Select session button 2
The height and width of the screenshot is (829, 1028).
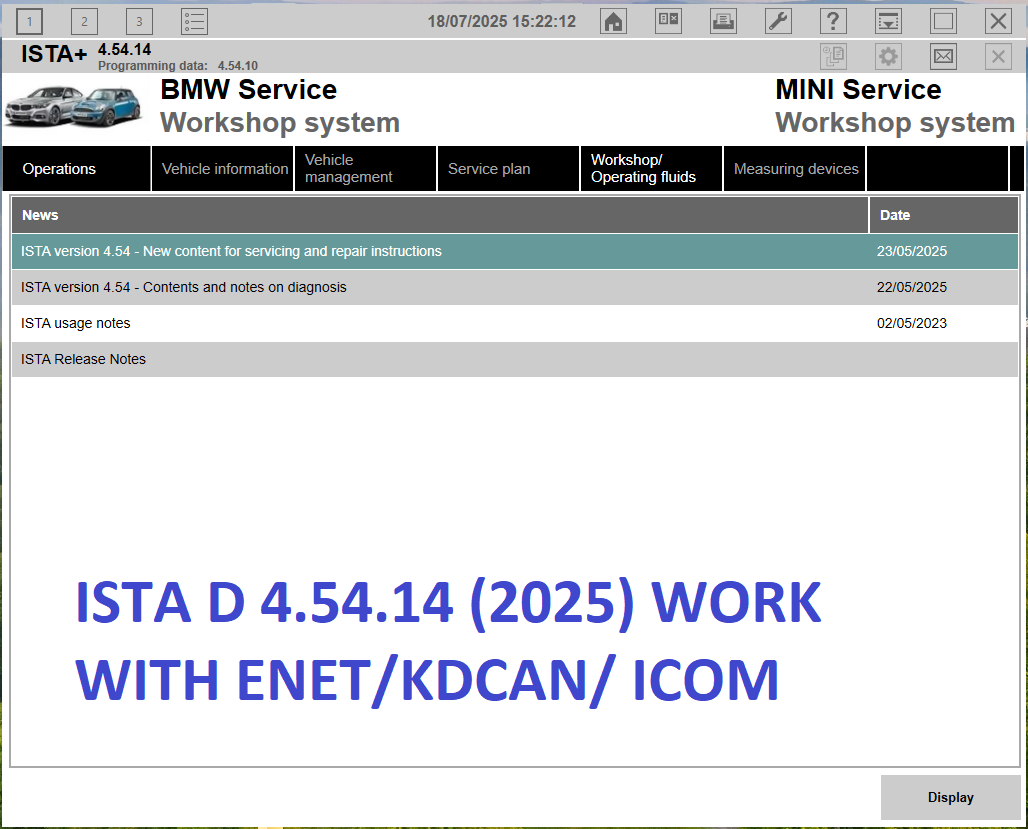[x=84, y=21]
